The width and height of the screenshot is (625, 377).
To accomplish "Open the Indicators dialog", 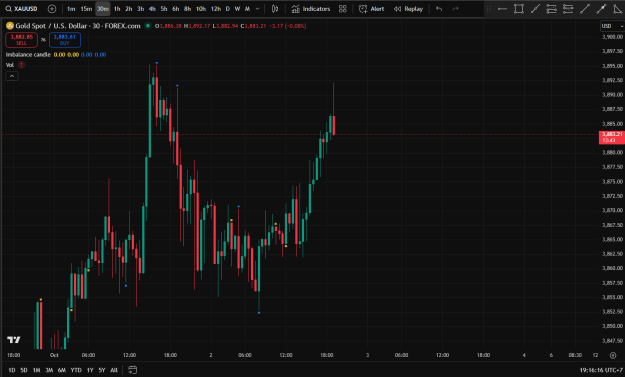I will (311, 9).
